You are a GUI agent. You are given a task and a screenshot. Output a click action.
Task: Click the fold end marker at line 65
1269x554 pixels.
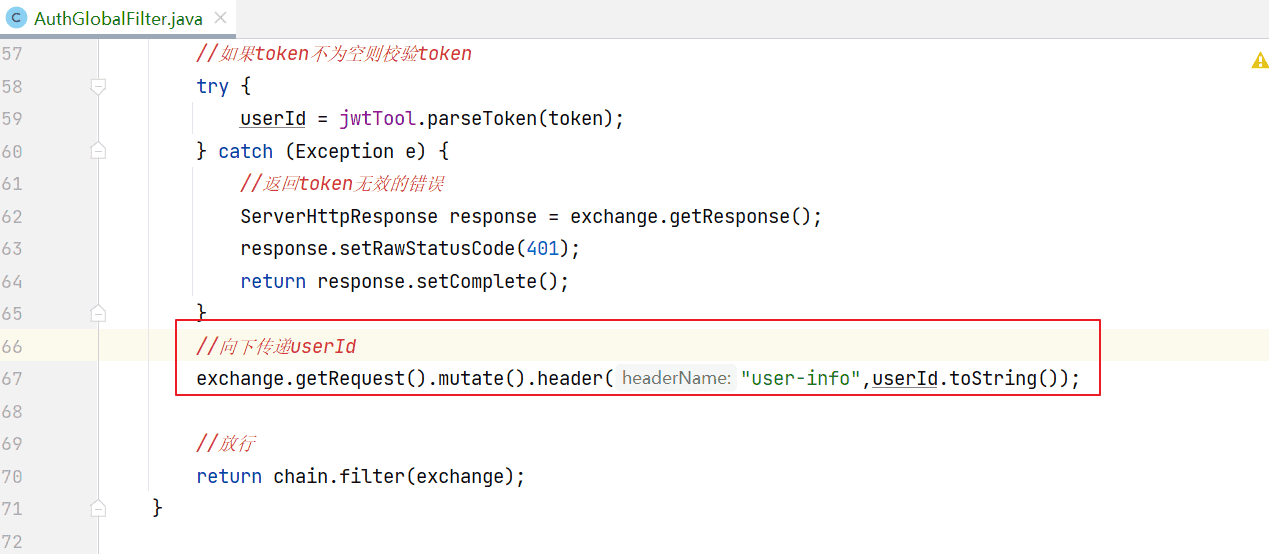pos(98,313)
